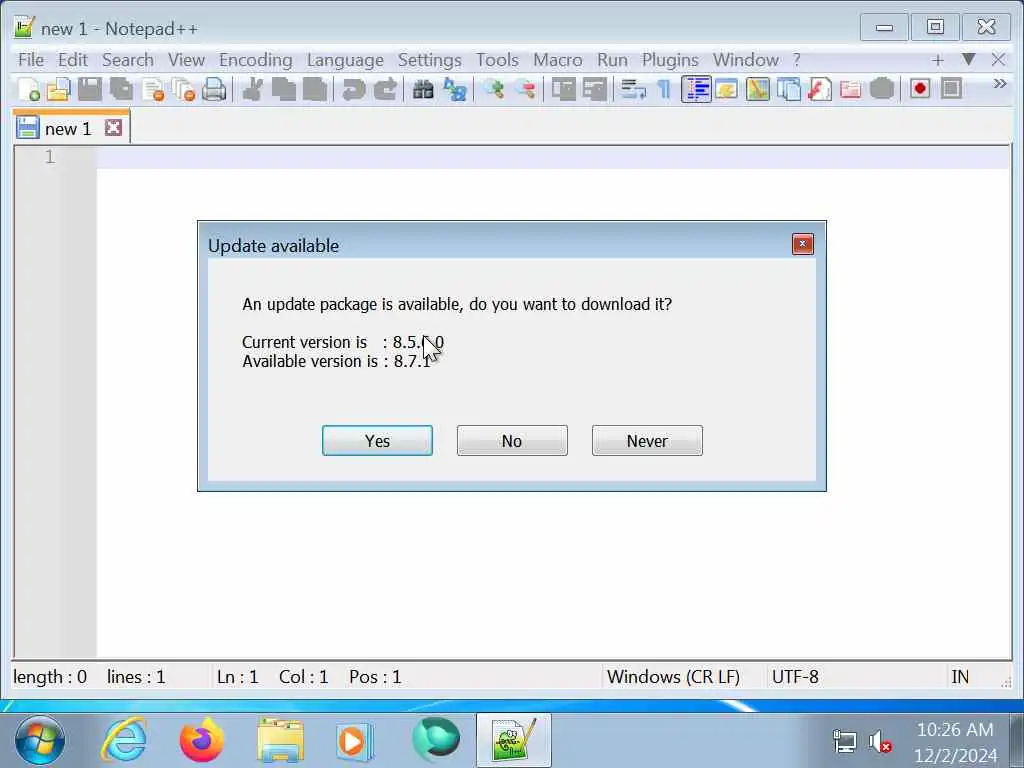Click the Stop Recording toolbar icon

coord(952,89)
